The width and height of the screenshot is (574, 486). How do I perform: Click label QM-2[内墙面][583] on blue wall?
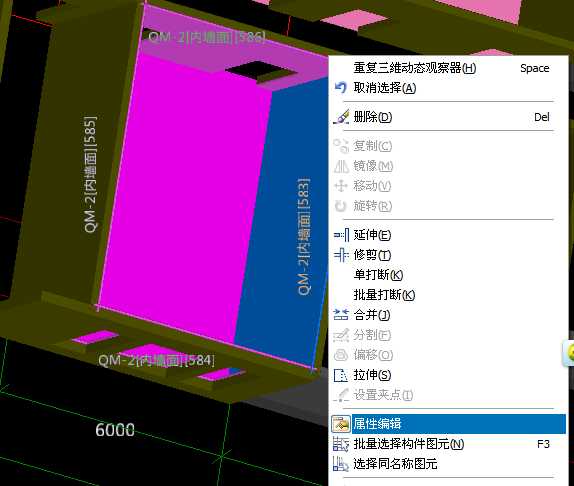303,237
